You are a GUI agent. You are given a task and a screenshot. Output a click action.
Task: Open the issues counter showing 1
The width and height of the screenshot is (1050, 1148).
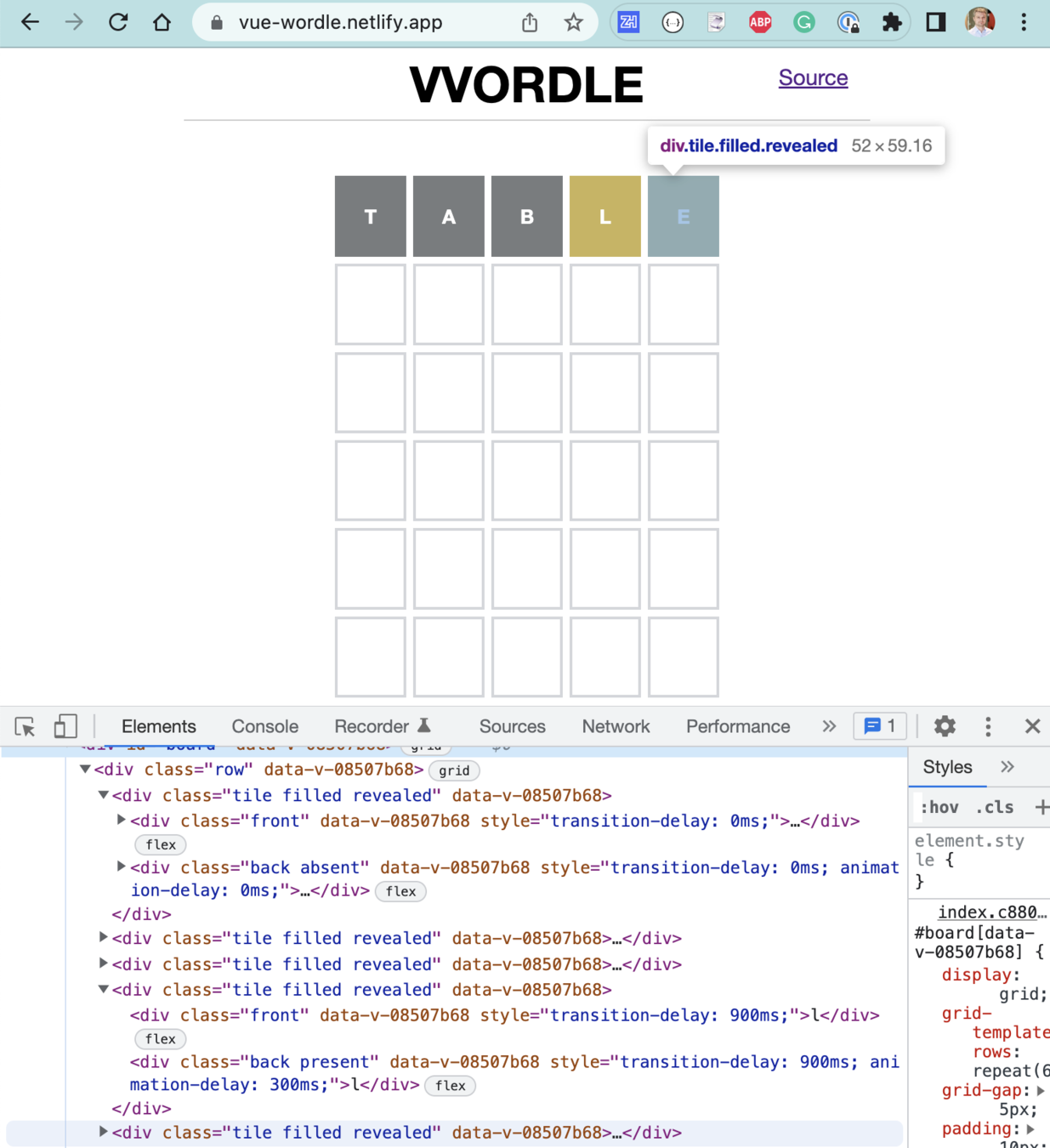pos(880,726)
